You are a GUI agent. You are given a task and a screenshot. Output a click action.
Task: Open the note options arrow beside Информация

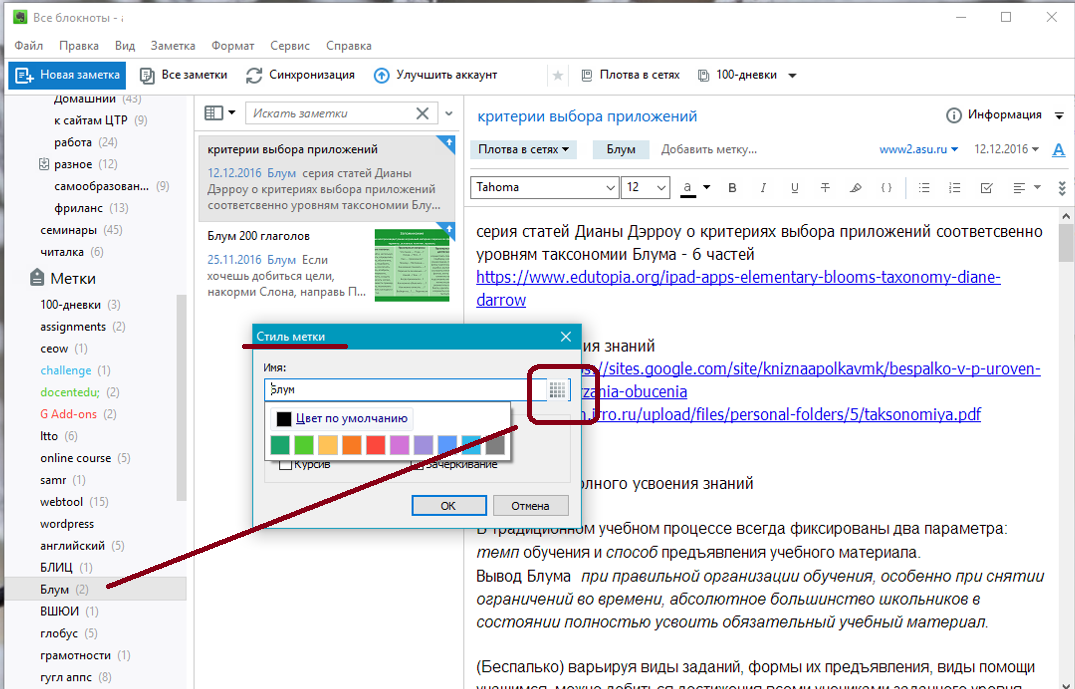click(1059, 115)
